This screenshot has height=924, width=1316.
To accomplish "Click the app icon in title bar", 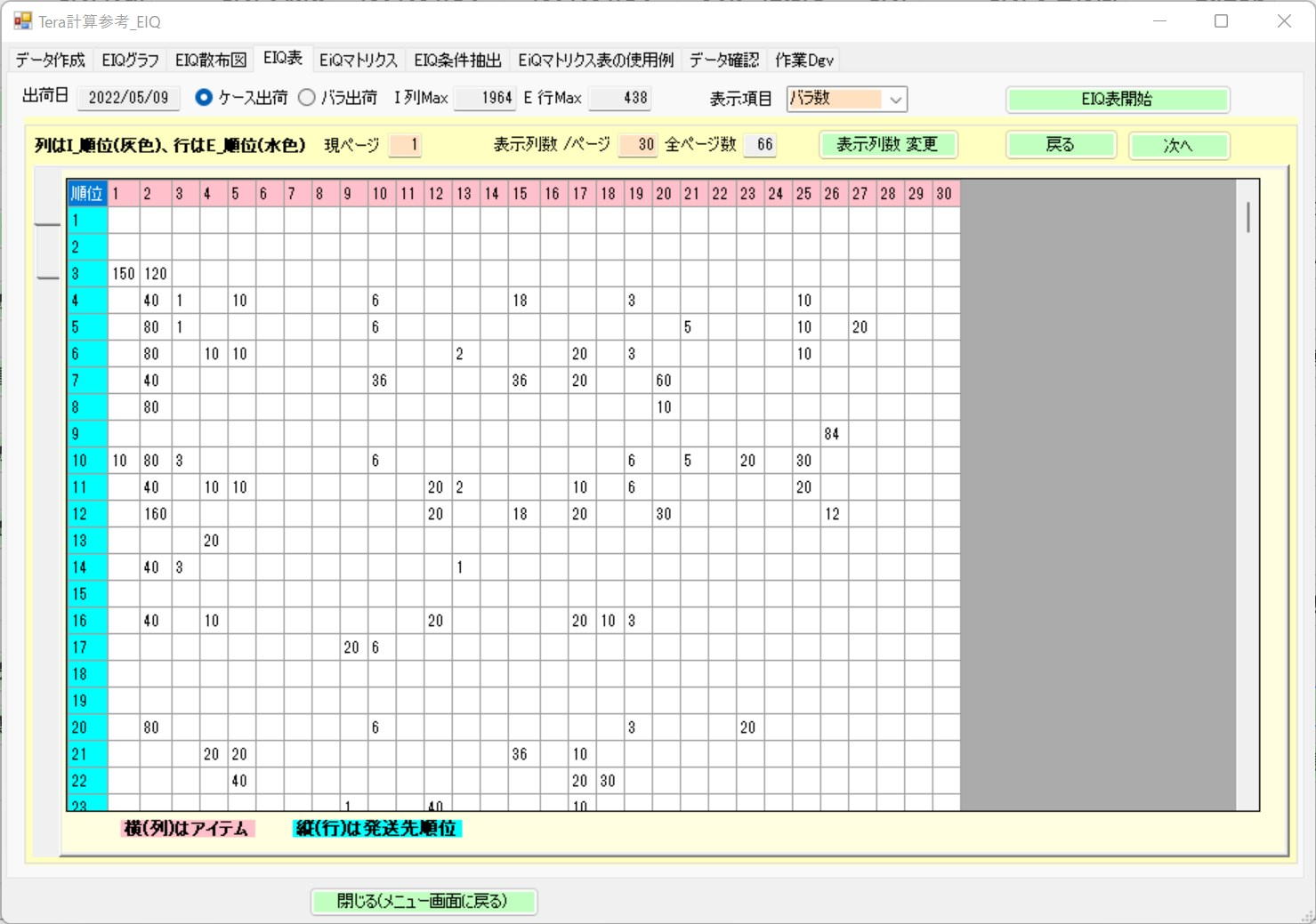I will point(22,21).
